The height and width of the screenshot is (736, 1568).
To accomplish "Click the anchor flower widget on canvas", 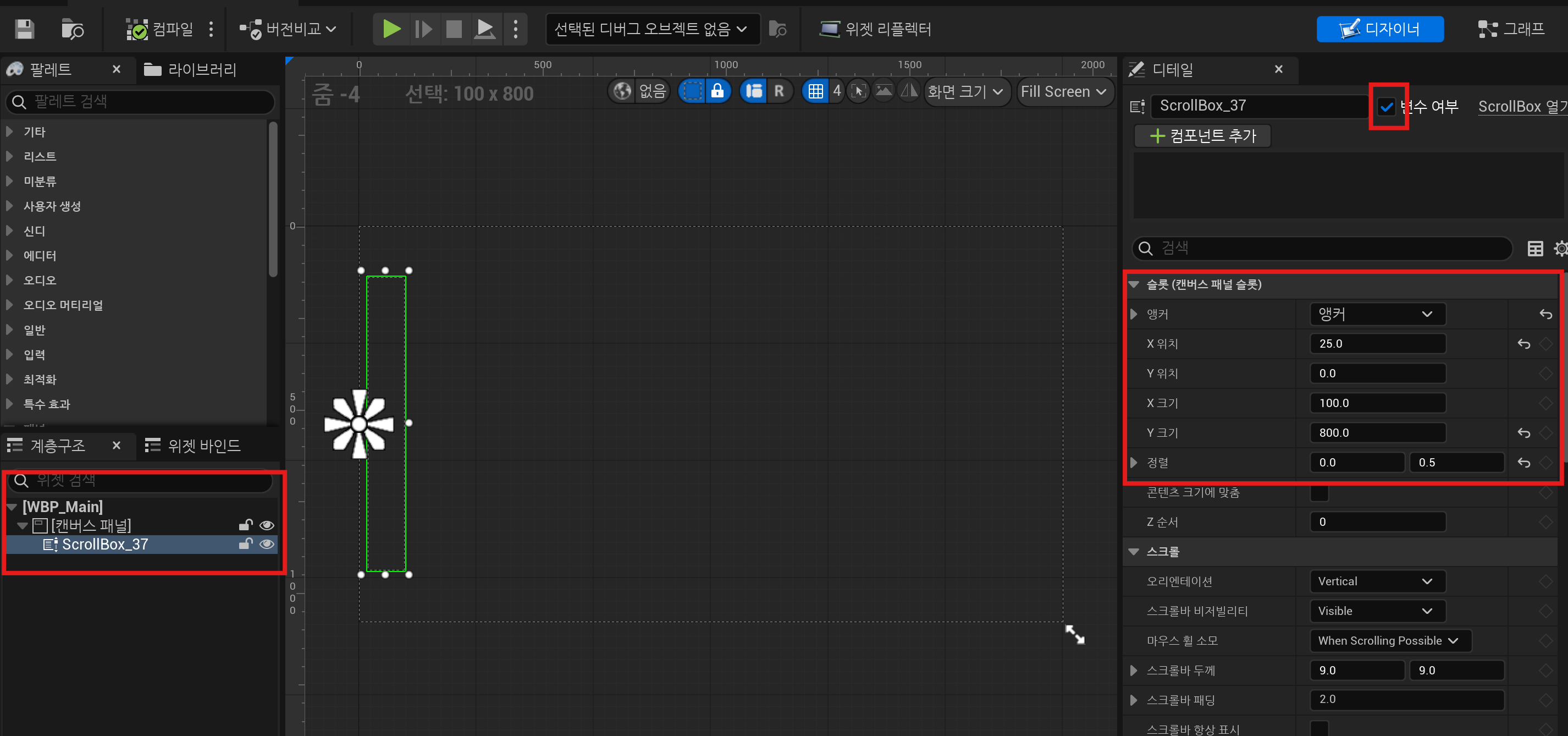I will point(359,424).
